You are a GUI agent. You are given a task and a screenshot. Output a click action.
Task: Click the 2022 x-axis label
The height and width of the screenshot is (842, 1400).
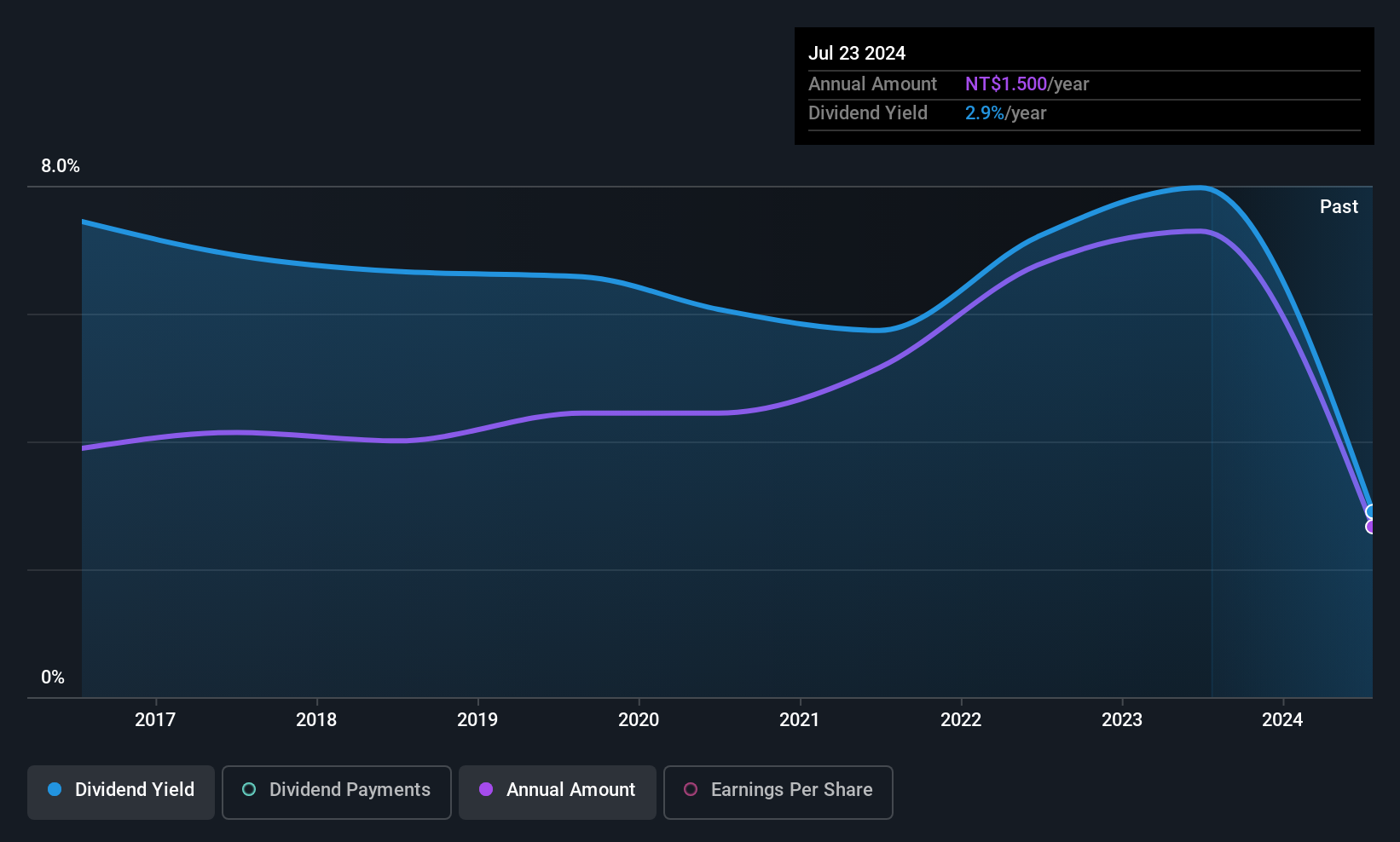961,720
